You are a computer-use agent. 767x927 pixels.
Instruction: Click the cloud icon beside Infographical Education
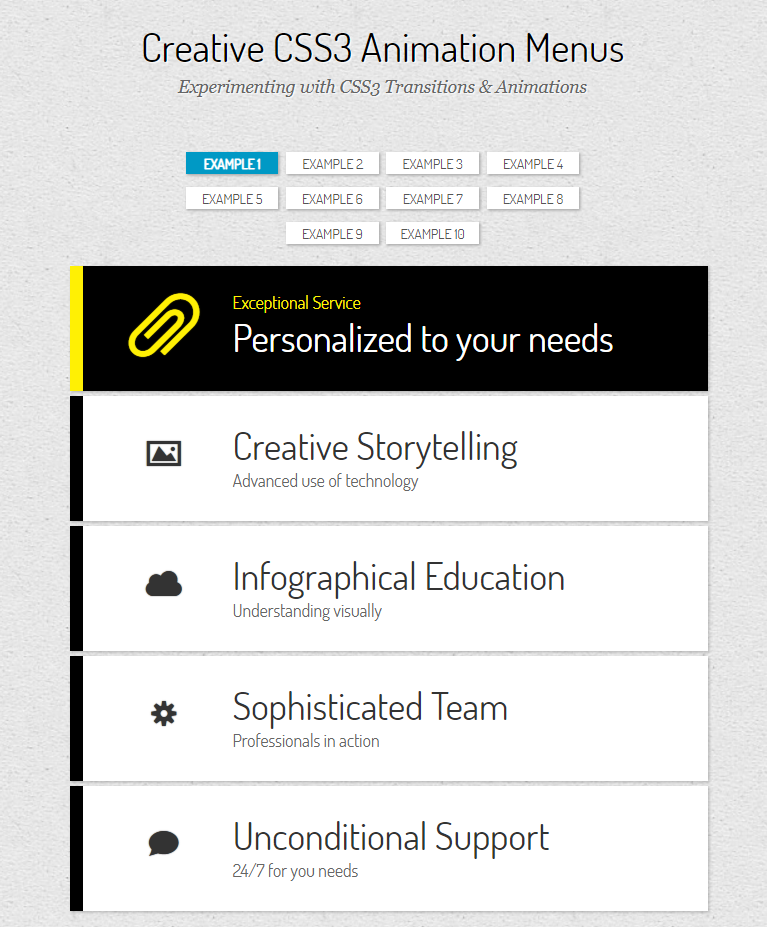tap(164, 584)
